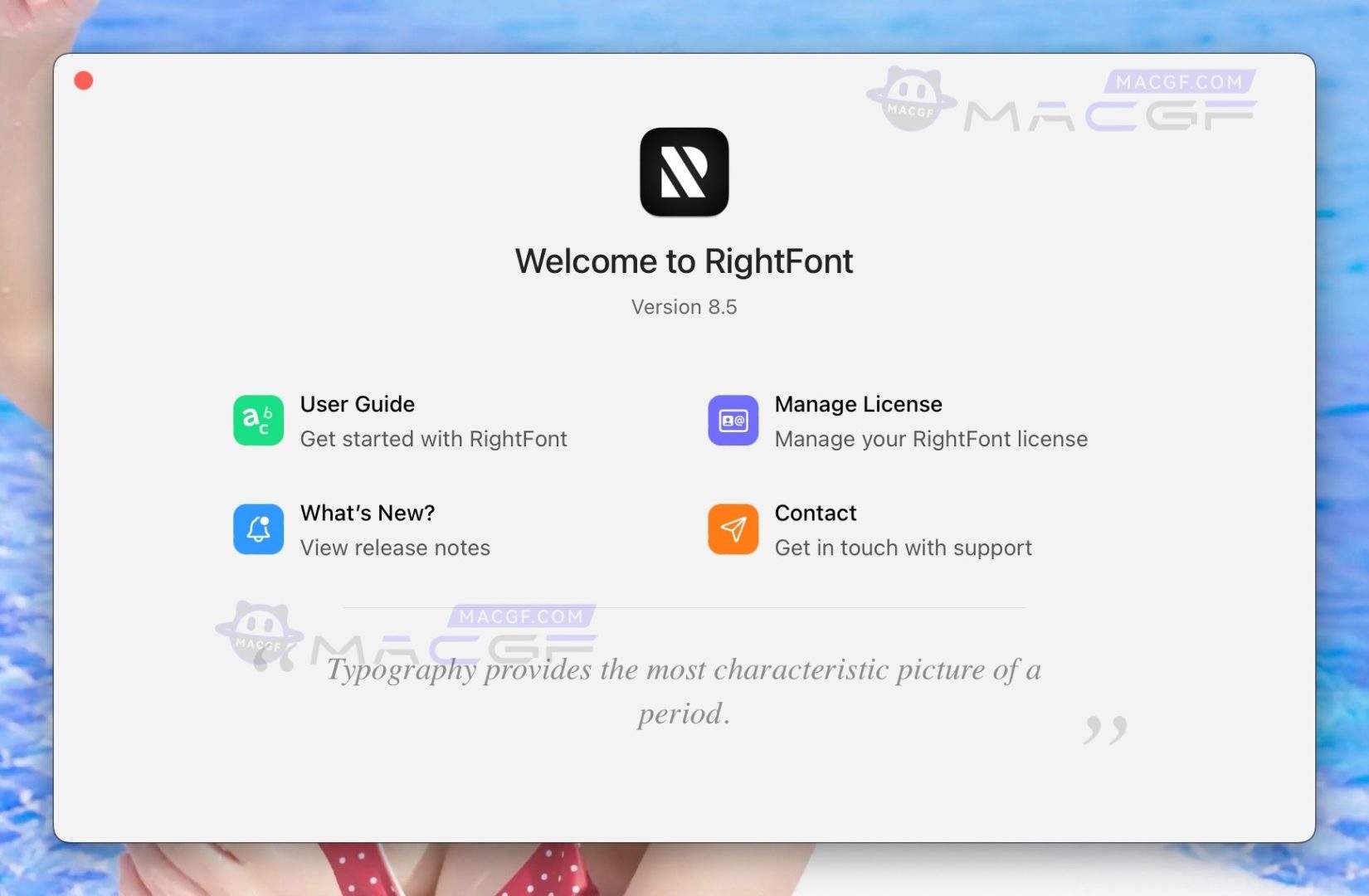Click the 'Welcome to RightFont' title
The image size is (1369, 896).
point(684,261)
